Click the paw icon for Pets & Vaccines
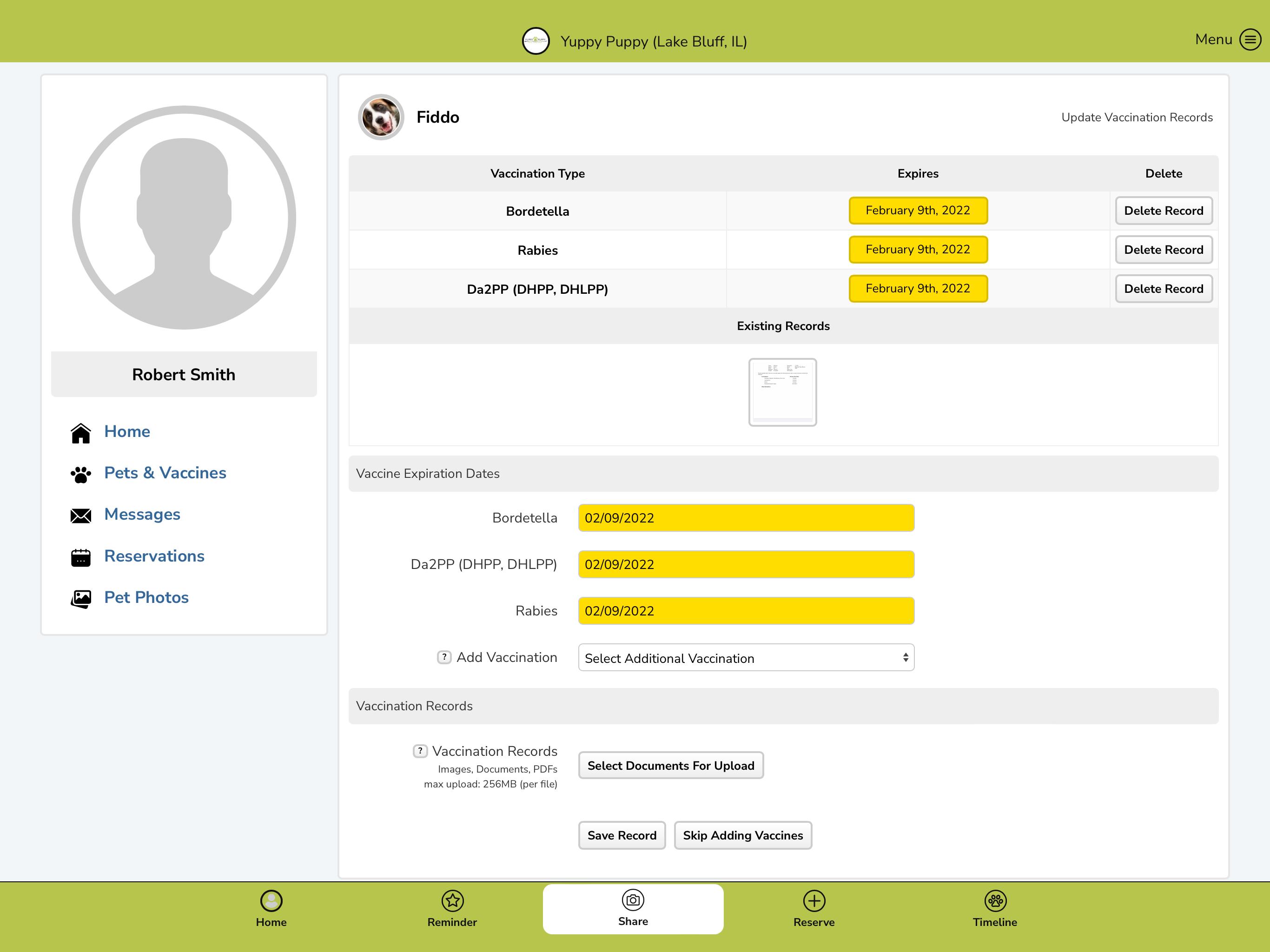This screenshot has width=1270, height=952. pyautogui.click(x=80, y=474)
